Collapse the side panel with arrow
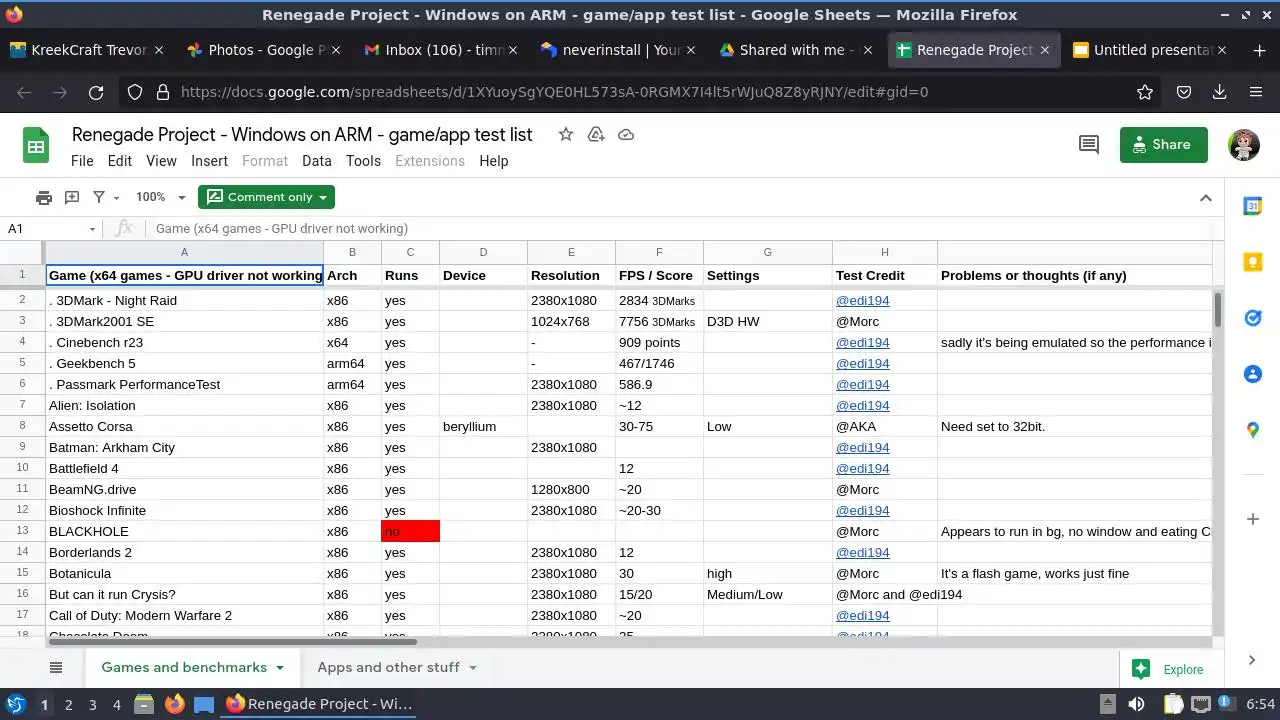Viewport: 1280px width, 720px height. pos(1252,660)
